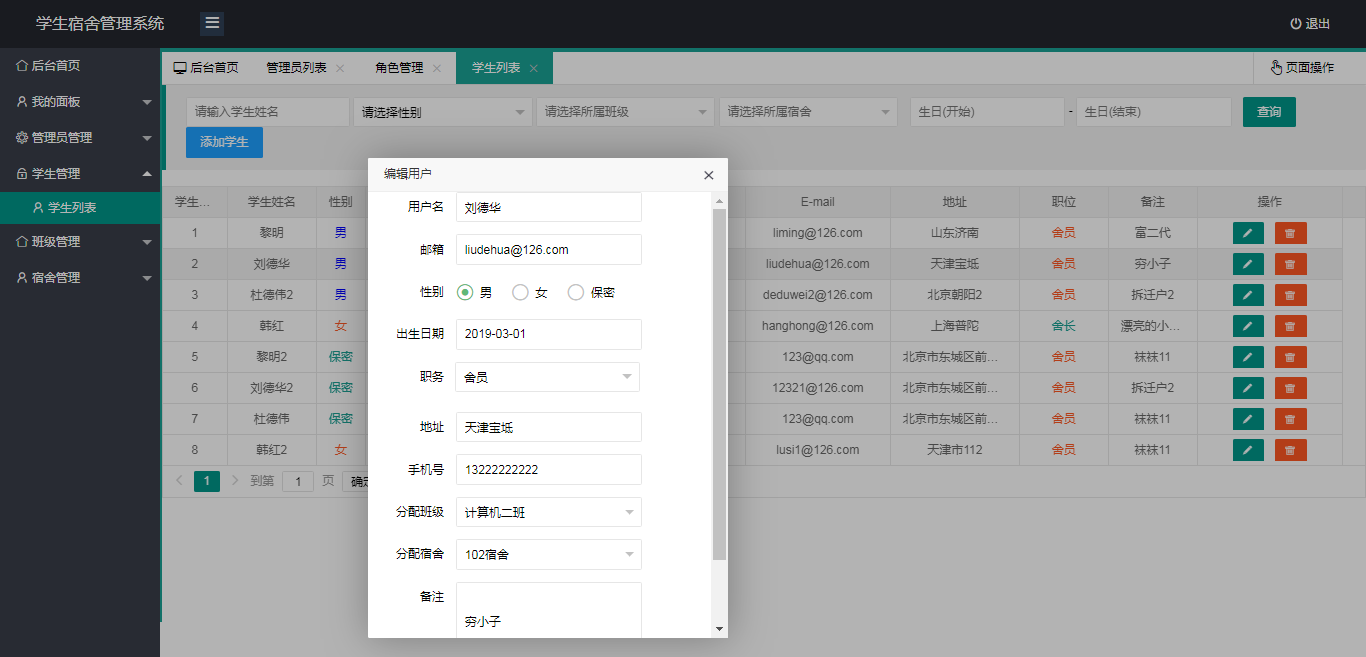
Task: Switch to the 角色管理 tab
Action: (x=398, y=67)
